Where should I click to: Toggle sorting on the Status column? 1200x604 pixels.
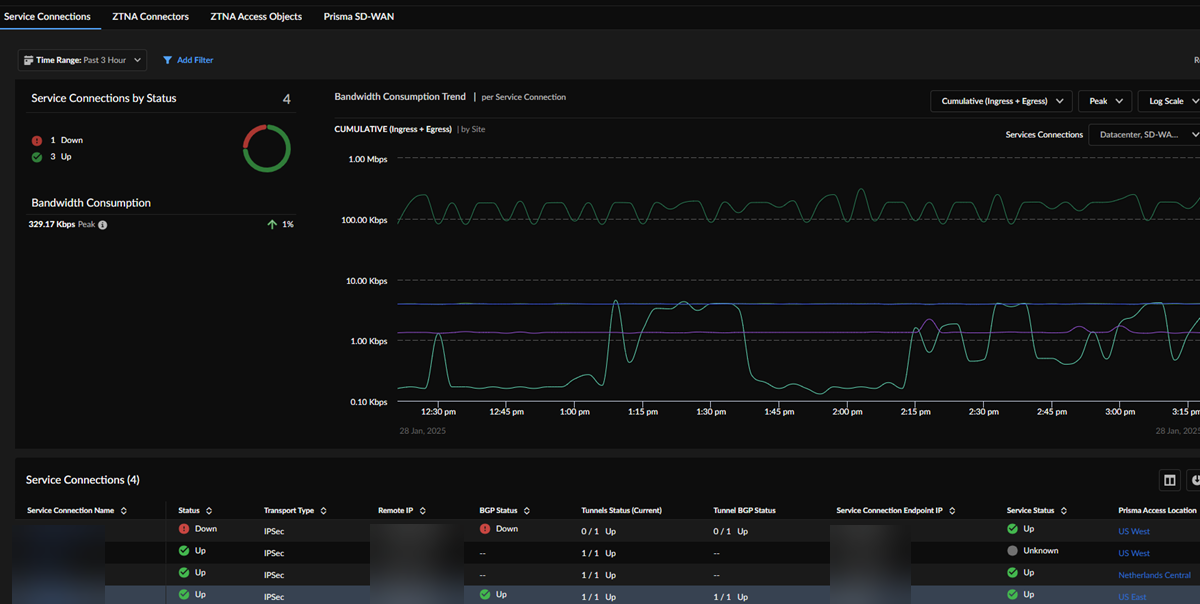point(210,510)
